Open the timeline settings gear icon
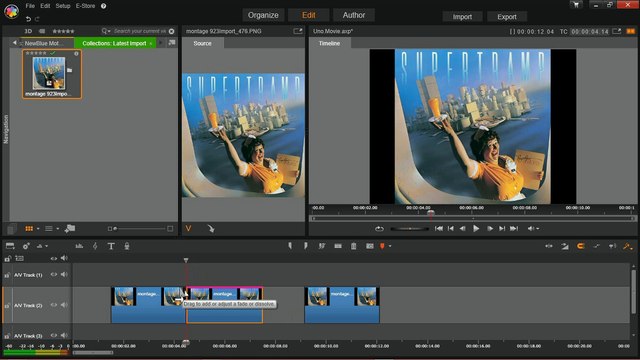Screen dimensions: 640x360 [x=26, y=246]
